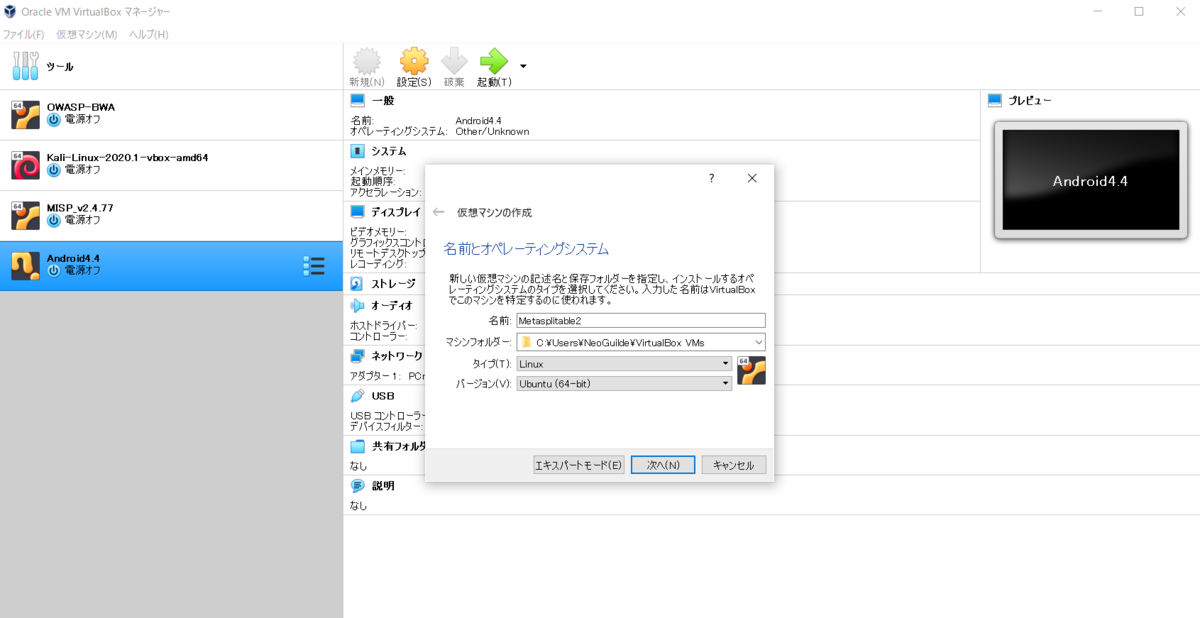
Task: Click the Shared Folders (共有フォルダー) icon
Action: point(358,446)
